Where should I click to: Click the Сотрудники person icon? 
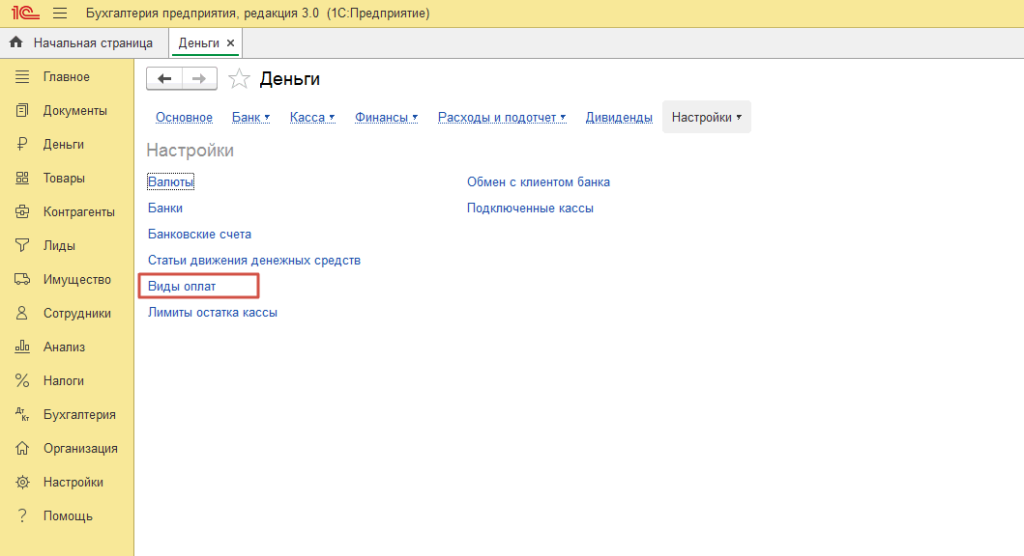tap(22, 313)
